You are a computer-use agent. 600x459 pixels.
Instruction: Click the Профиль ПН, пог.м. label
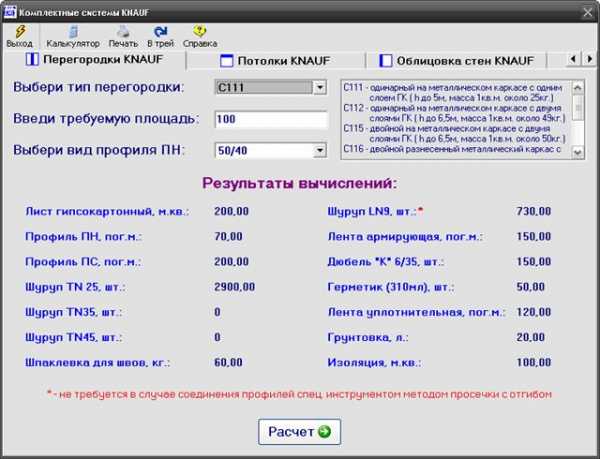83,237
